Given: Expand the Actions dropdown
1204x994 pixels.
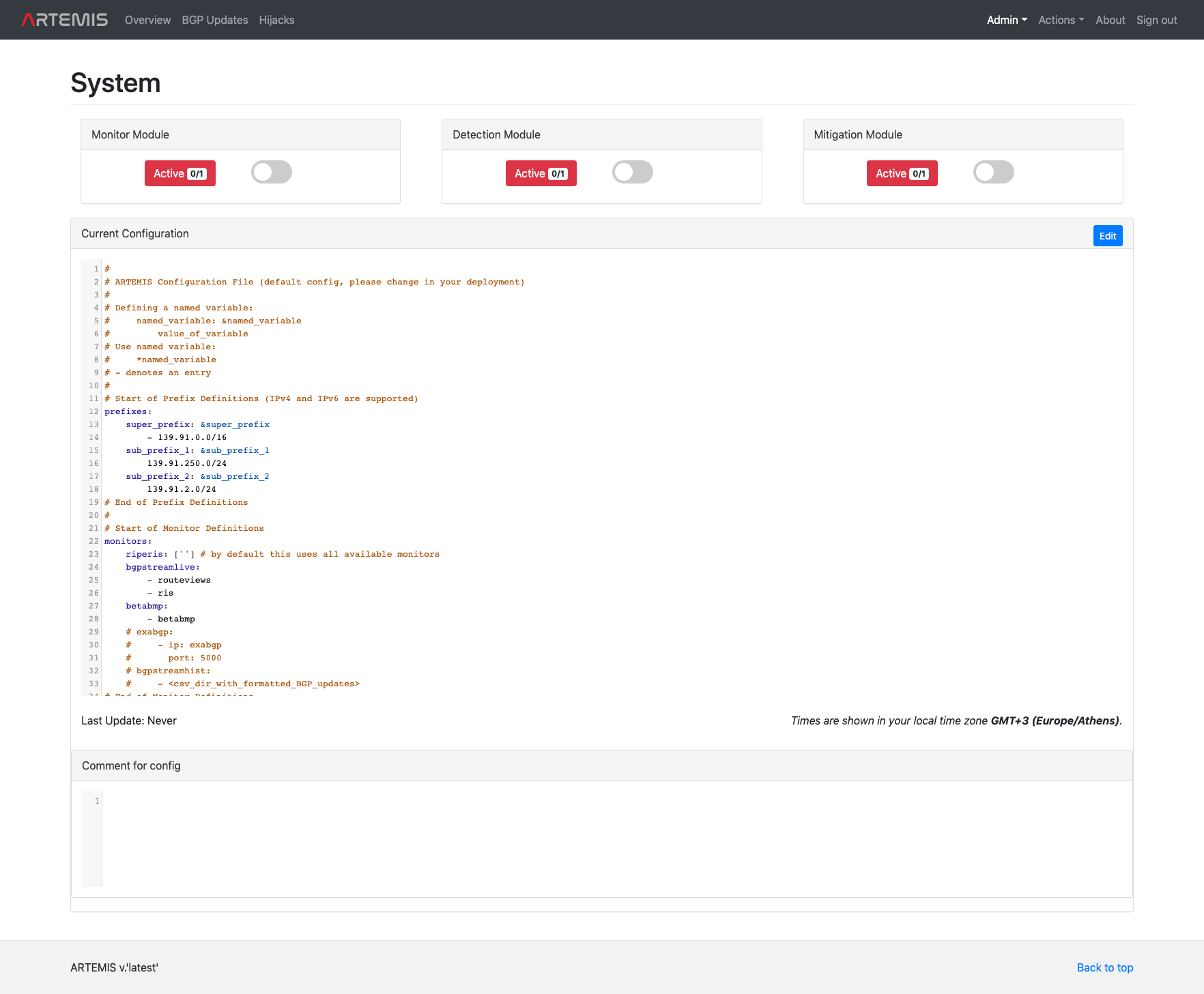Looking at the screenshot, I should click(1060, 20).
